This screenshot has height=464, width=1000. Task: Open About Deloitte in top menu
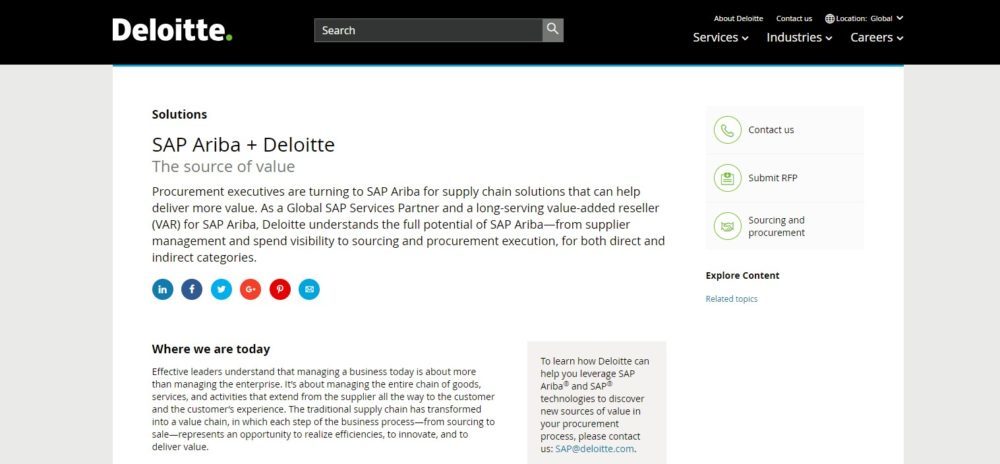point(738,18)
